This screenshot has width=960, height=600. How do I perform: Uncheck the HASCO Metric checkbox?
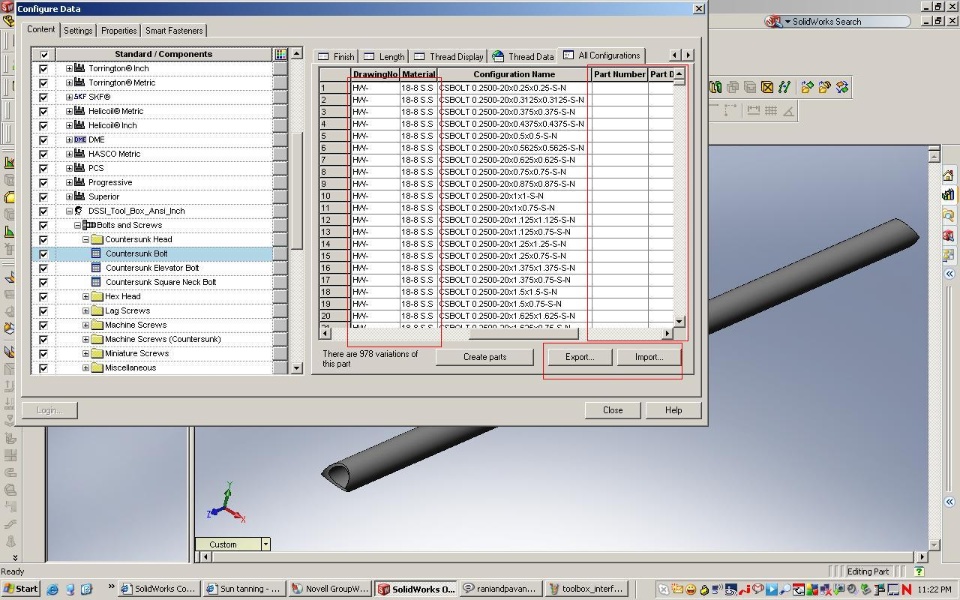(43, 154)
